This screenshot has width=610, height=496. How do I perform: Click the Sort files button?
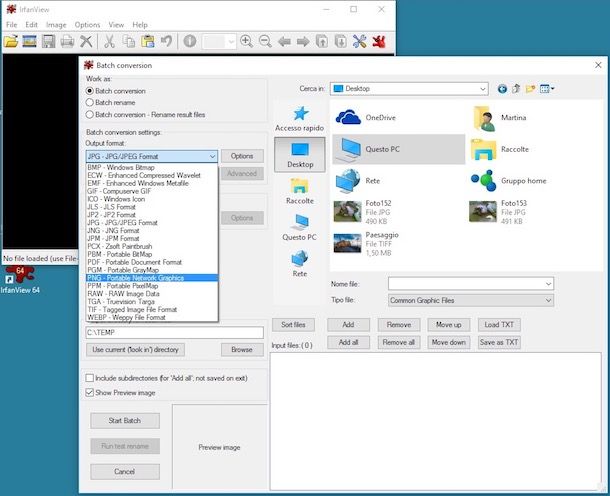pos(293,324)
